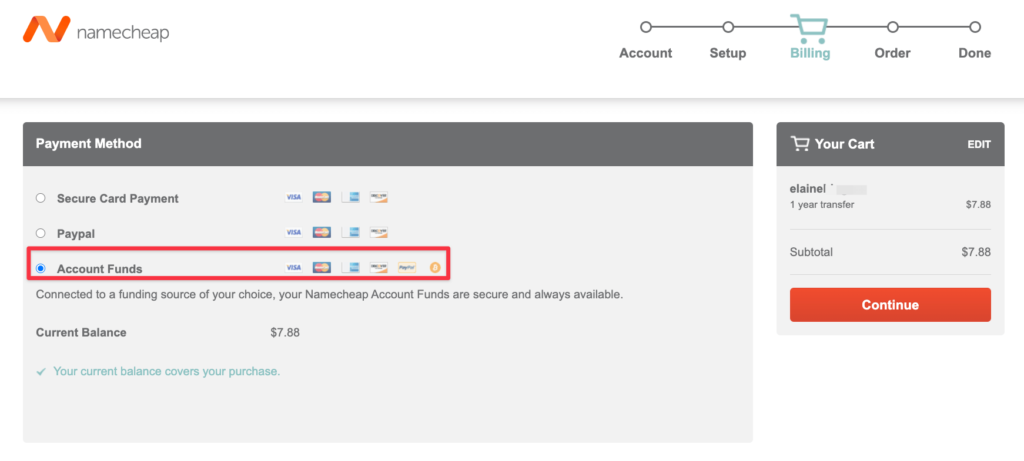
Task: Click the Amex icon in the Paypal row
Action: click(351, 232)
